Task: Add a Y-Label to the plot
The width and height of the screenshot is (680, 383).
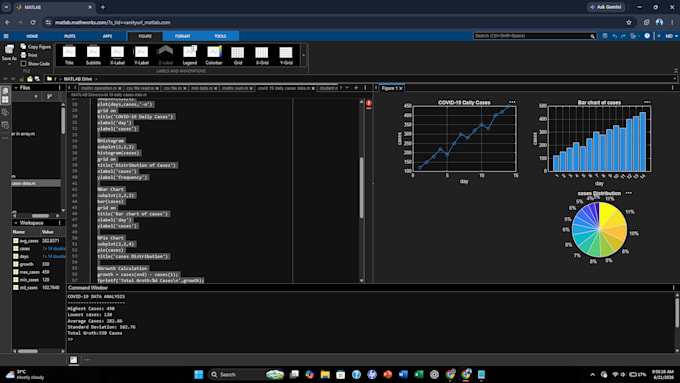Action: point(141,55)
